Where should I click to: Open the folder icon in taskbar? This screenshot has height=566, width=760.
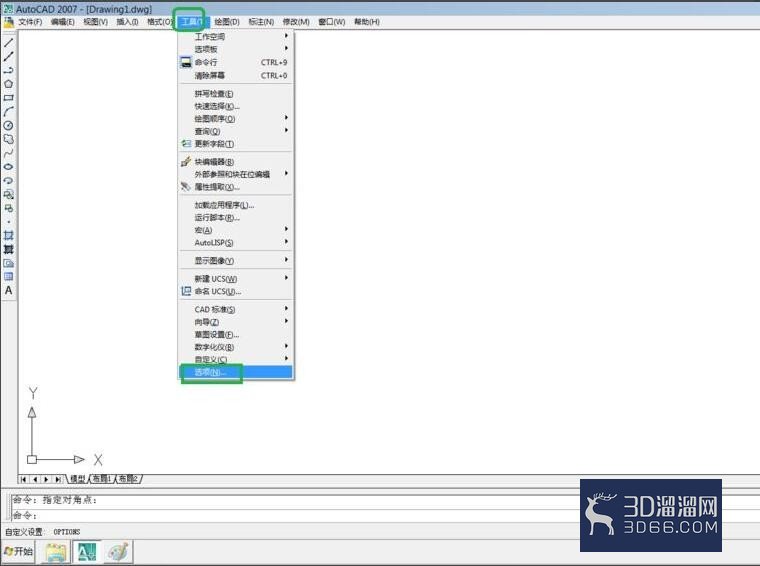point(56,552)
